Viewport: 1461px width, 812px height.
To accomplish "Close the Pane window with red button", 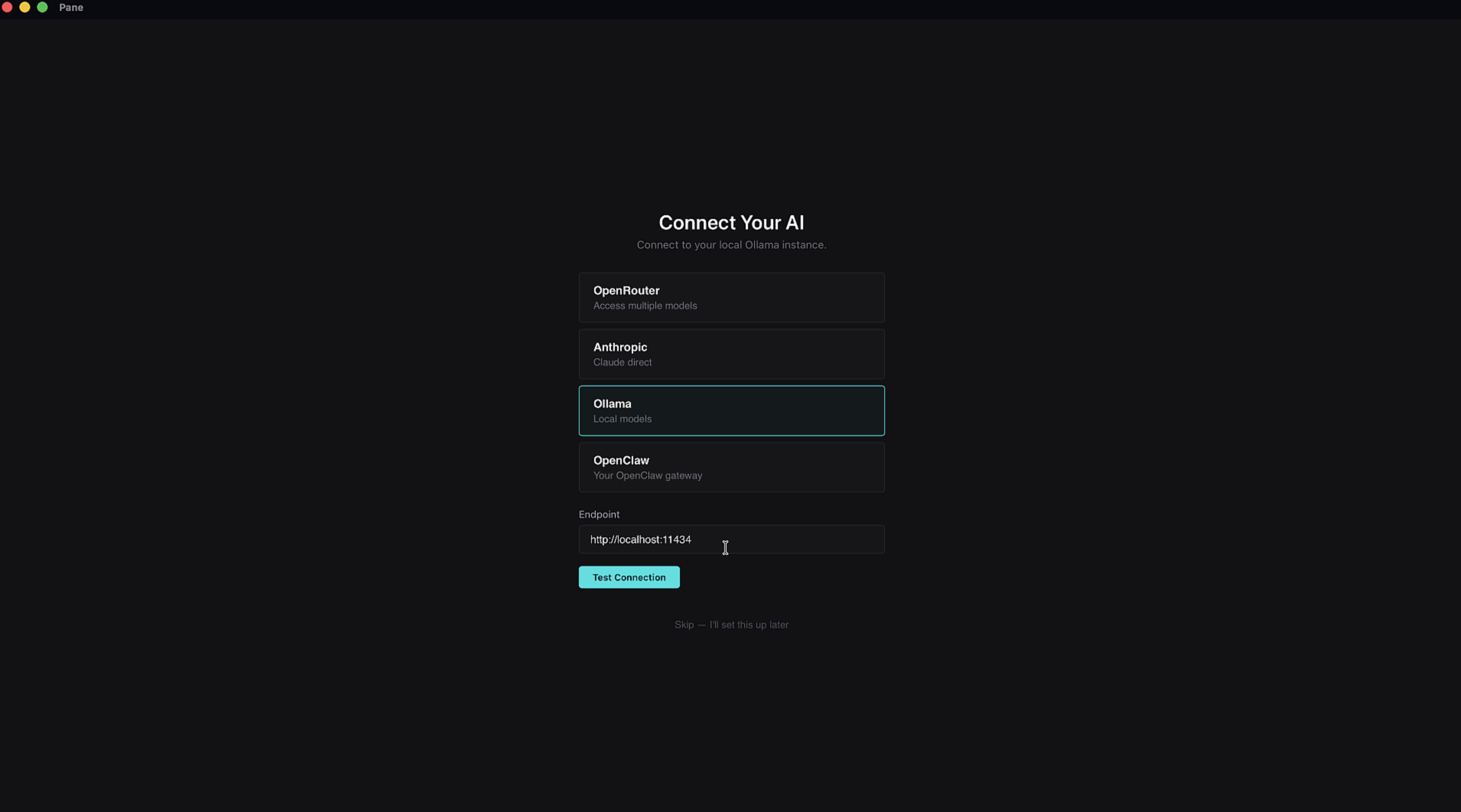I will click(x=7, y=7).
